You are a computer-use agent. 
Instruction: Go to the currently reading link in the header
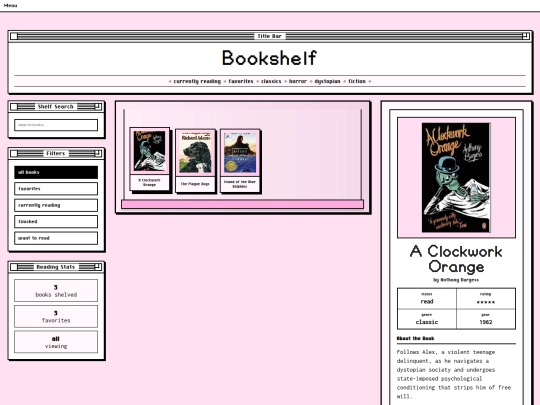click(197, 81)
